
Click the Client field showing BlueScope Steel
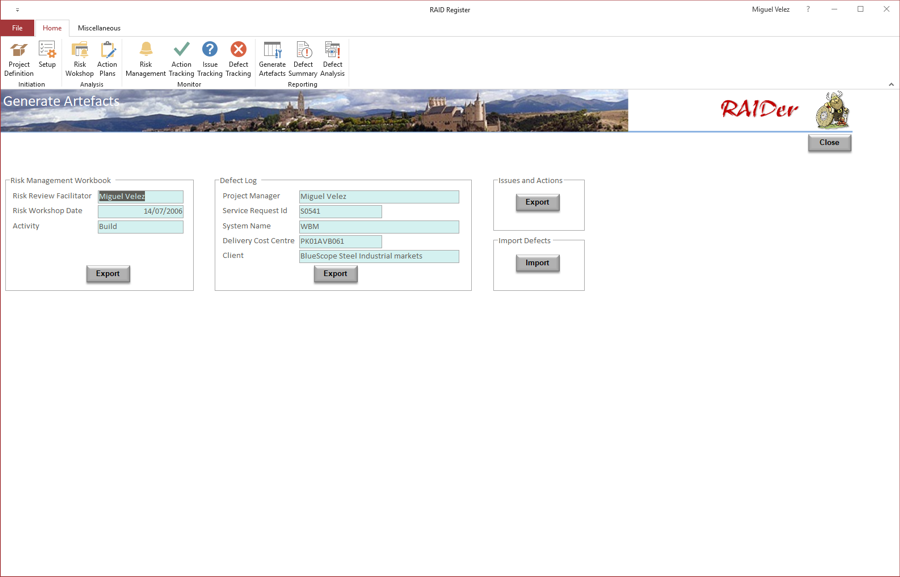[x=379, y=257]
